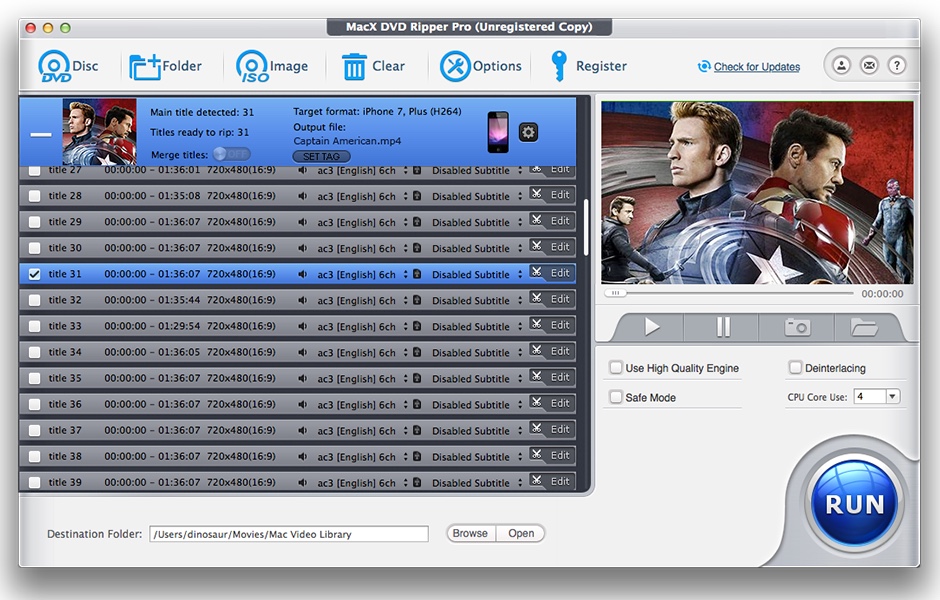Click Edit on the title 37 row
Image resolution: width=940 pixels, height=600 pixels.
pyautogui.click(x=560, y=429)
